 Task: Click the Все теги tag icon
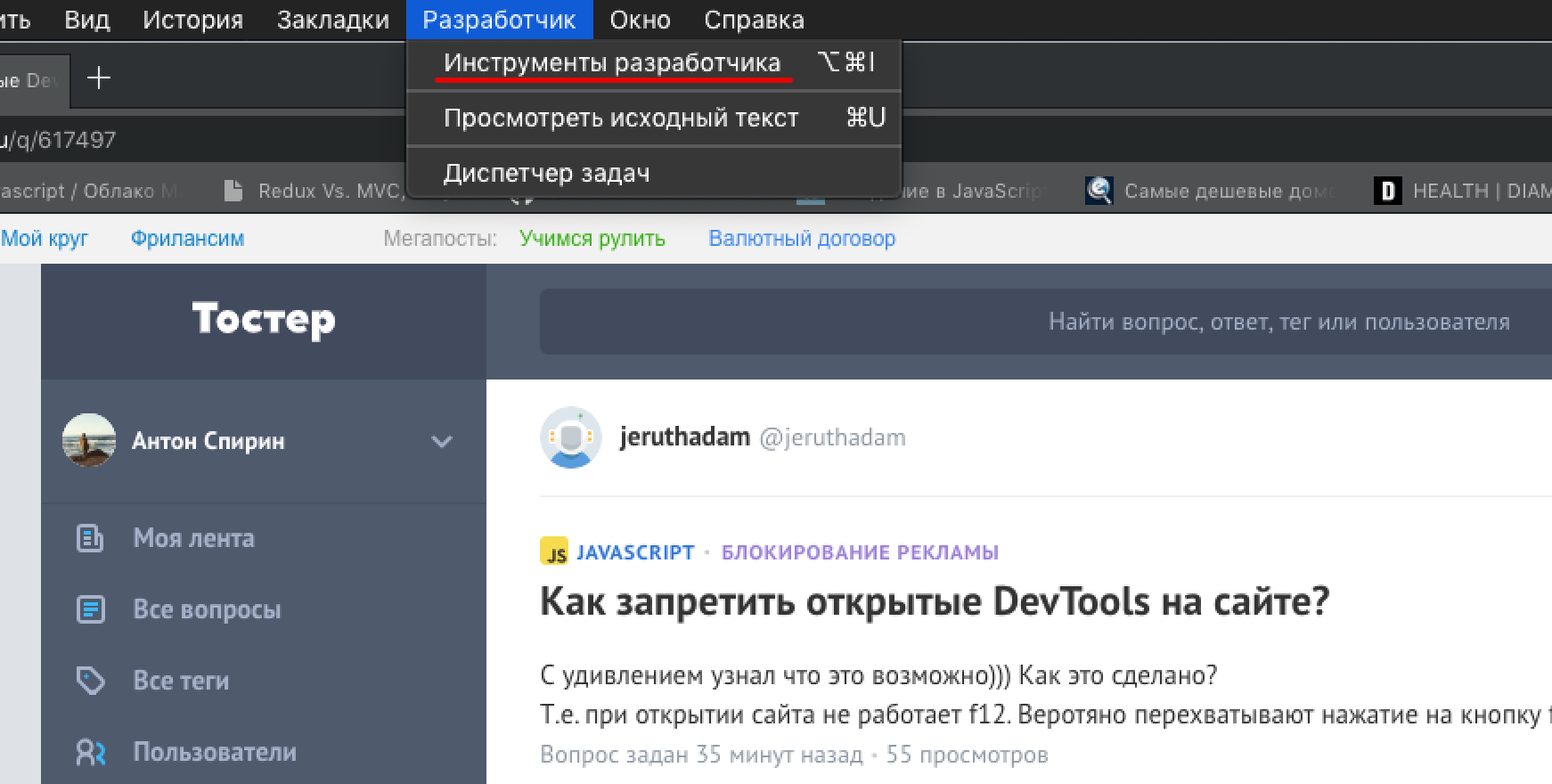coord(90,681)
